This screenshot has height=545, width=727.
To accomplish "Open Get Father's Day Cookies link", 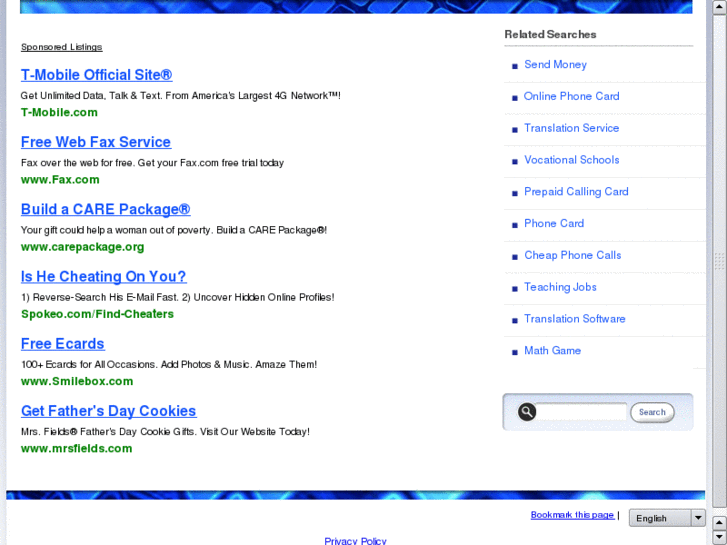I will pyautogui.click(x=108, y=411).
